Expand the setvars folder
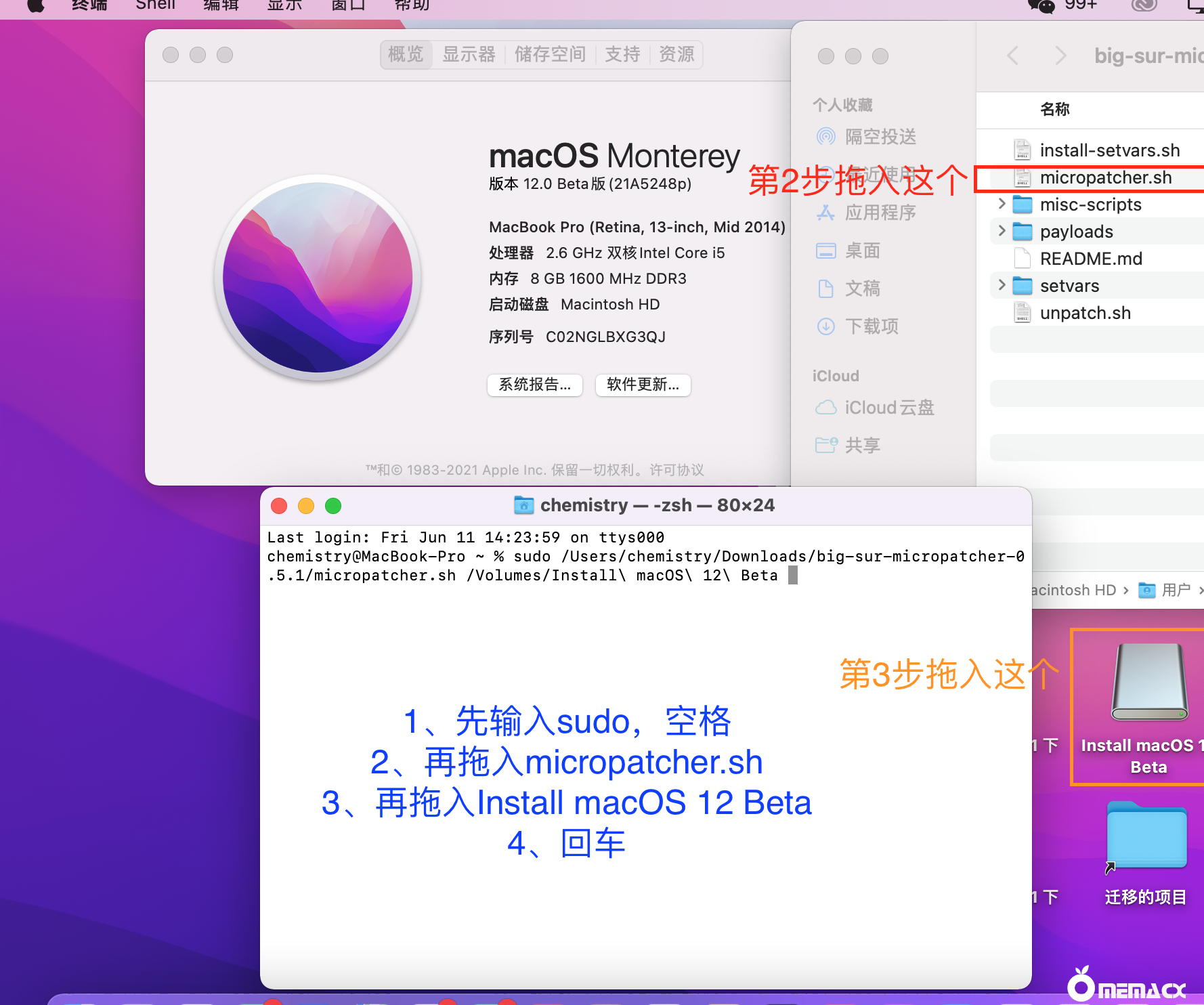The width and height of the screenshot is (1204, 1005). point(1002,285)
